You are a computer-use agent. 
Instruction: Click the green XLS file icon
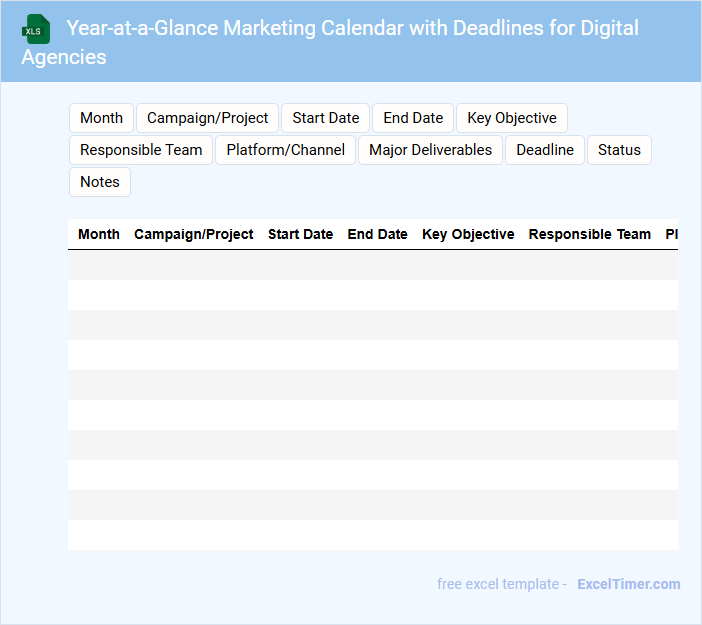(x=37, y=29)
